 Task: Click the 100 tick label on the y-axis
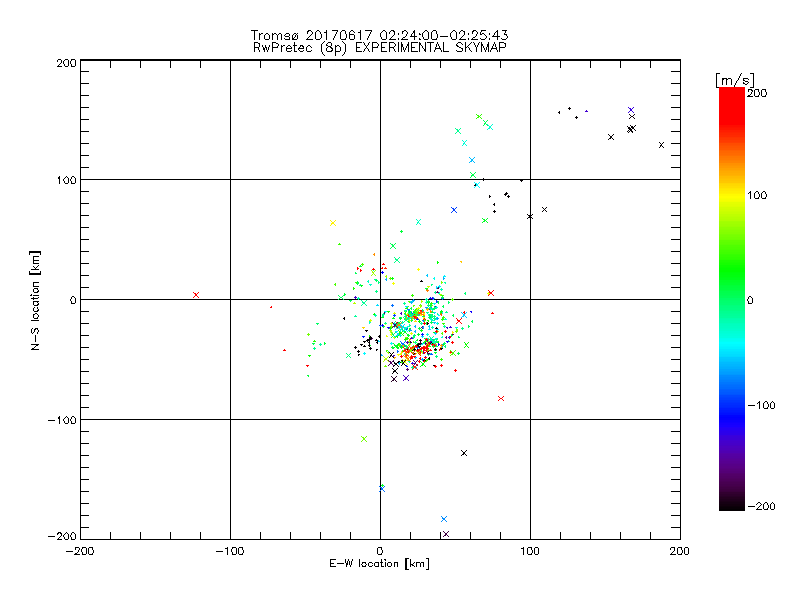pos(65,180)
